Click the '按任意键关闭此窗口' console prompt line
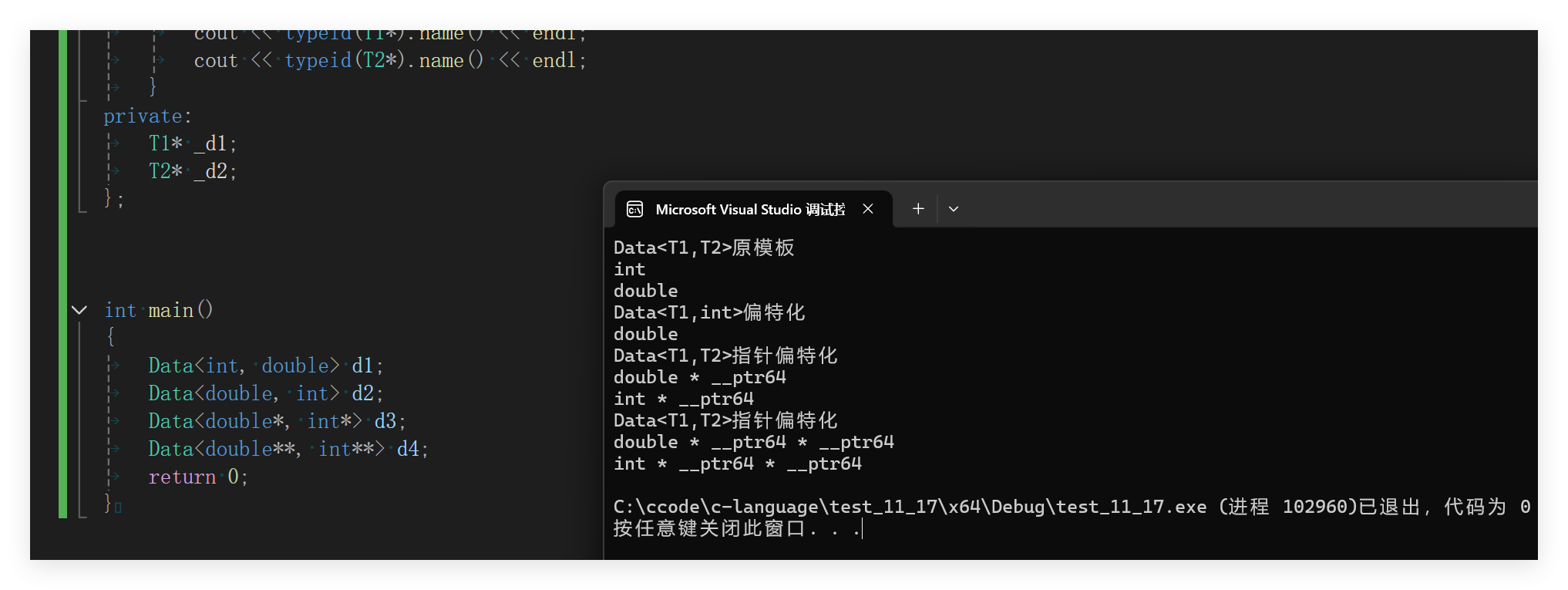 point(737,528)
